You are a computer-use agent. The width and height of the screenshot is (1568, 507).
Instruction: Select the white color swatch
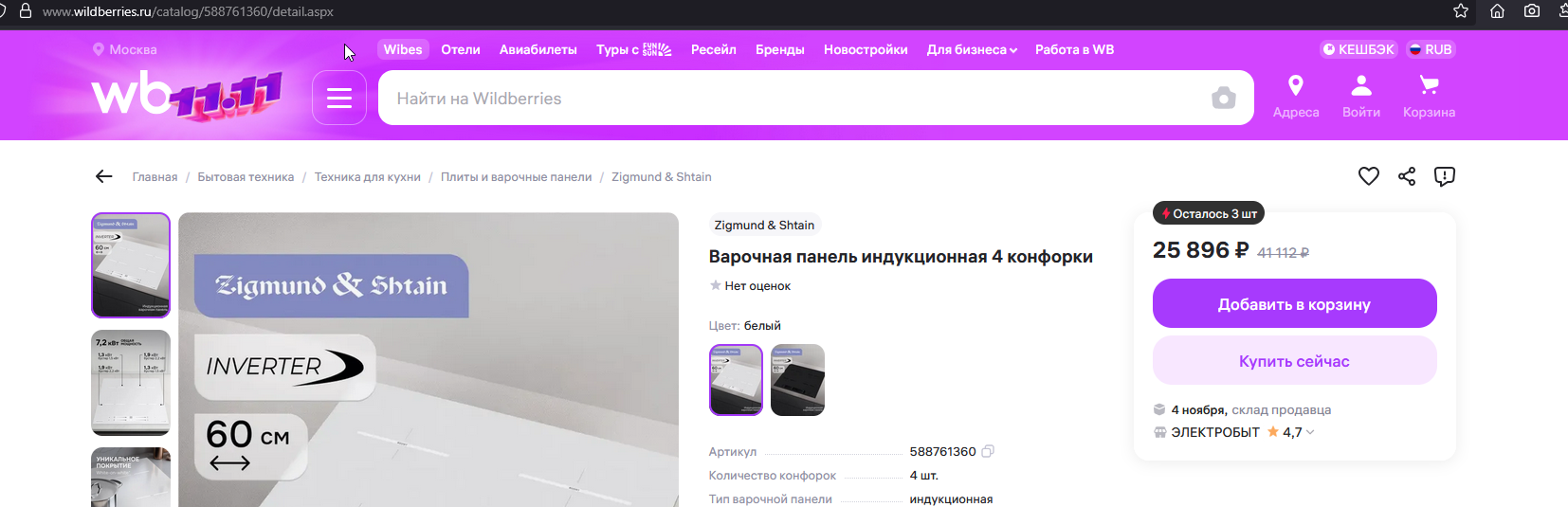737,380
